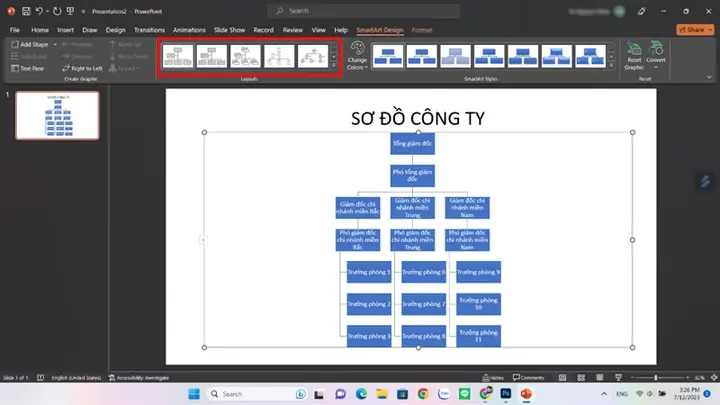Open the Customize Quick Access Toolbar arrow
720x405 pixels.
[83, 11]
